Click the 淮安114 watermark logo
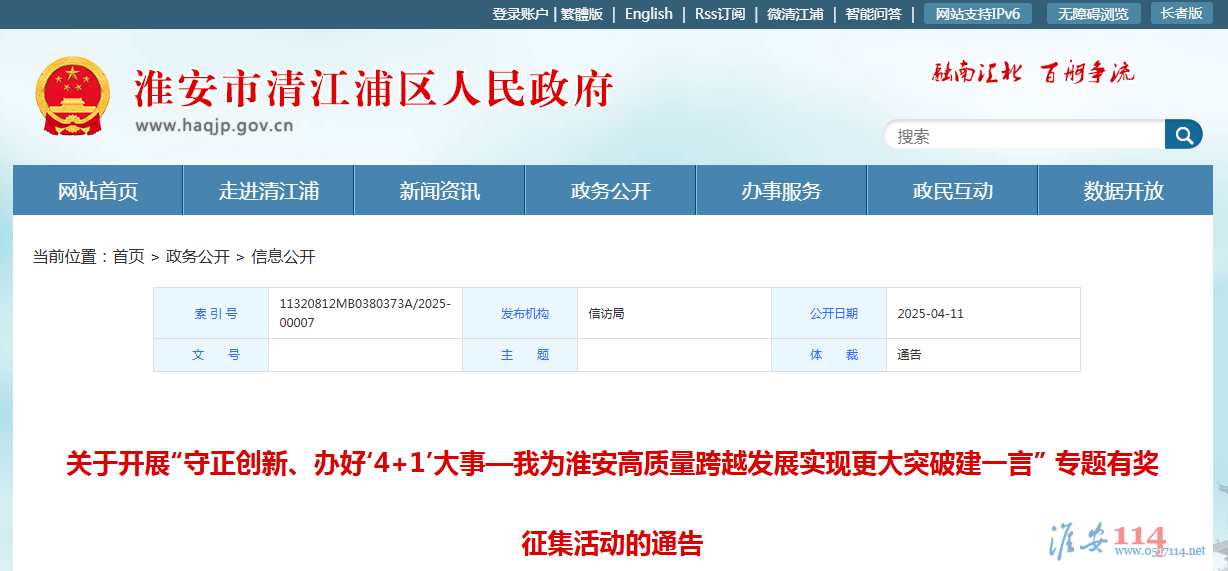 (x=1125, y=541)
